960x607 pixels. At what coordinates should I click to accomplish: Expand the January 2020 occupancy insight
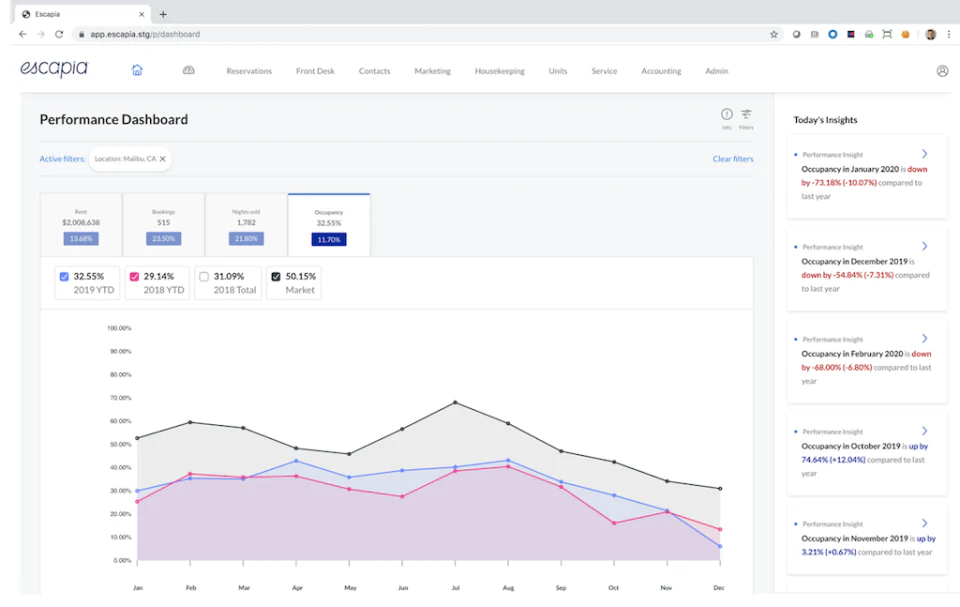click(x=924, y=154)
